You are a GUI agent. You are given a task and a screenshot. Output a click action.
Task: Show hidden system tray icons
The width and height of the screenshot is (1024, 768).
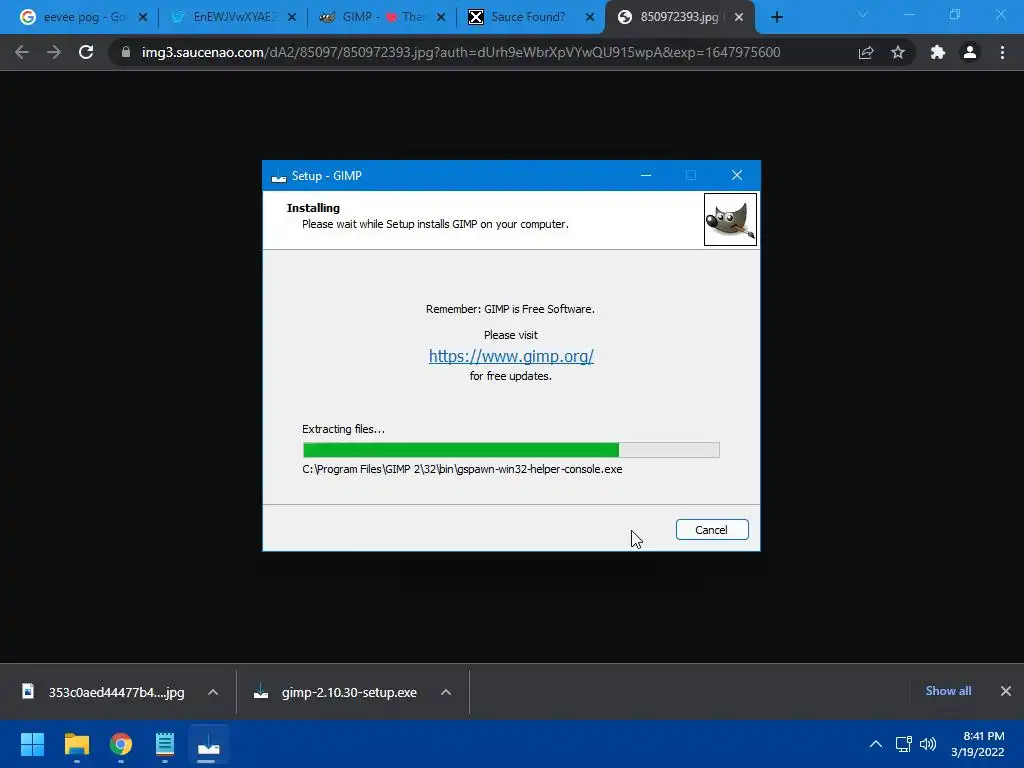tap(876, 744)
